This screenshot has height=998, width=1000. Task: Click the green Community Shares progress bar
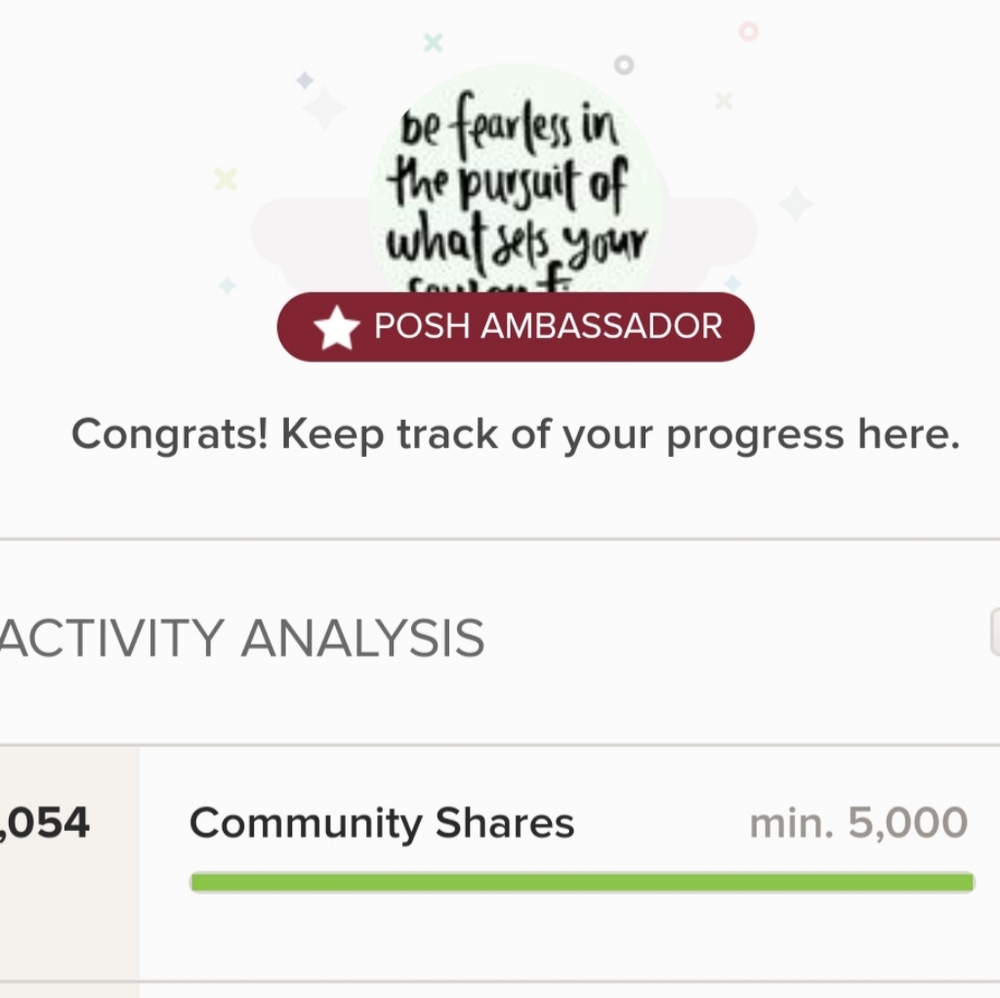[581, 882]
